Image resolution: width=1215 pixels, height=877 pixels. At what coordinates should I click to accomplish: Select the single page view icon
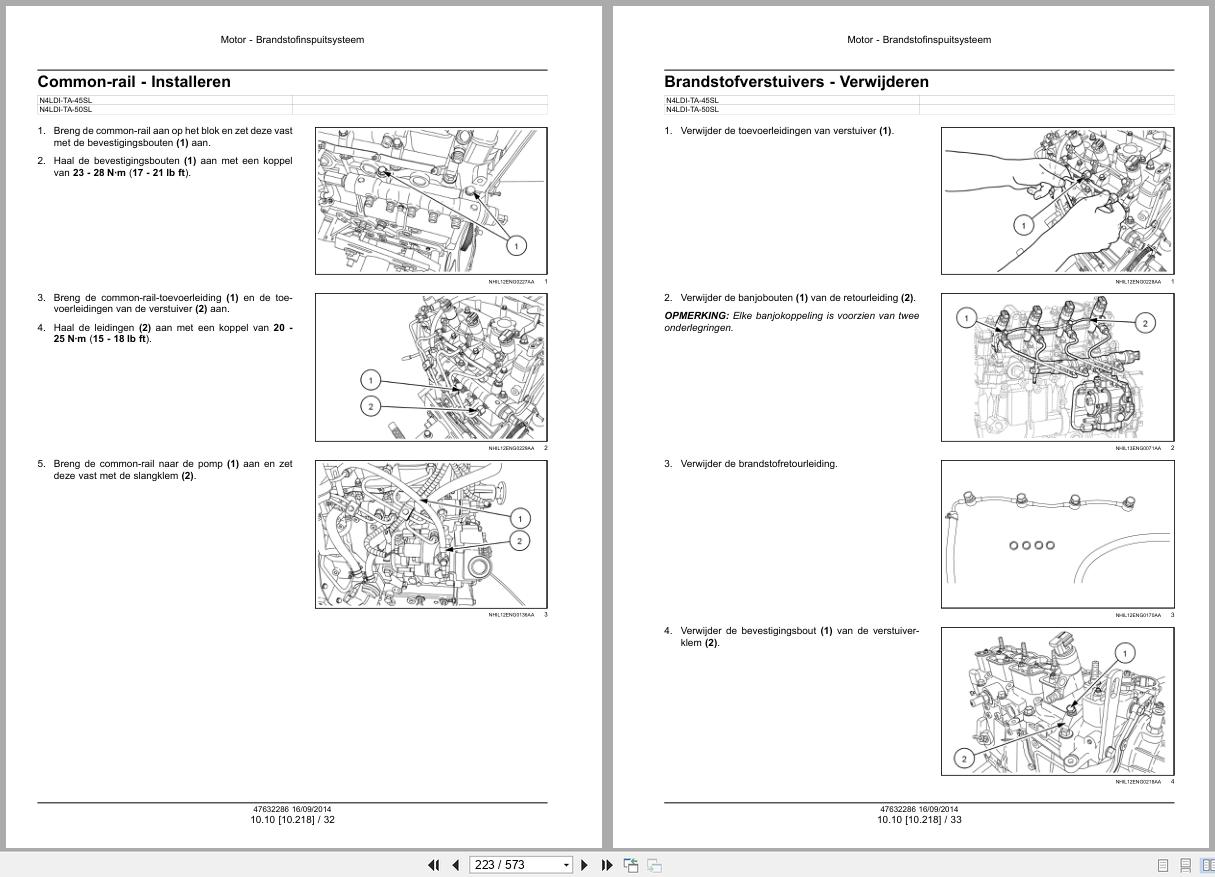tap(1162, 864)
